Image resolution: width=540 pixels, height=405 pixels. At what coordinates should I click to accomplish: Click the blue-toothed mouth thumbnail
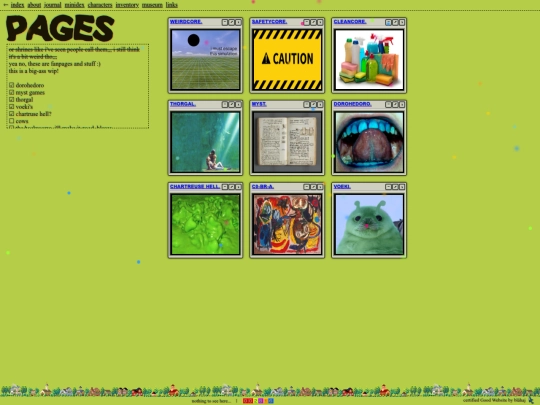point(369,142)
